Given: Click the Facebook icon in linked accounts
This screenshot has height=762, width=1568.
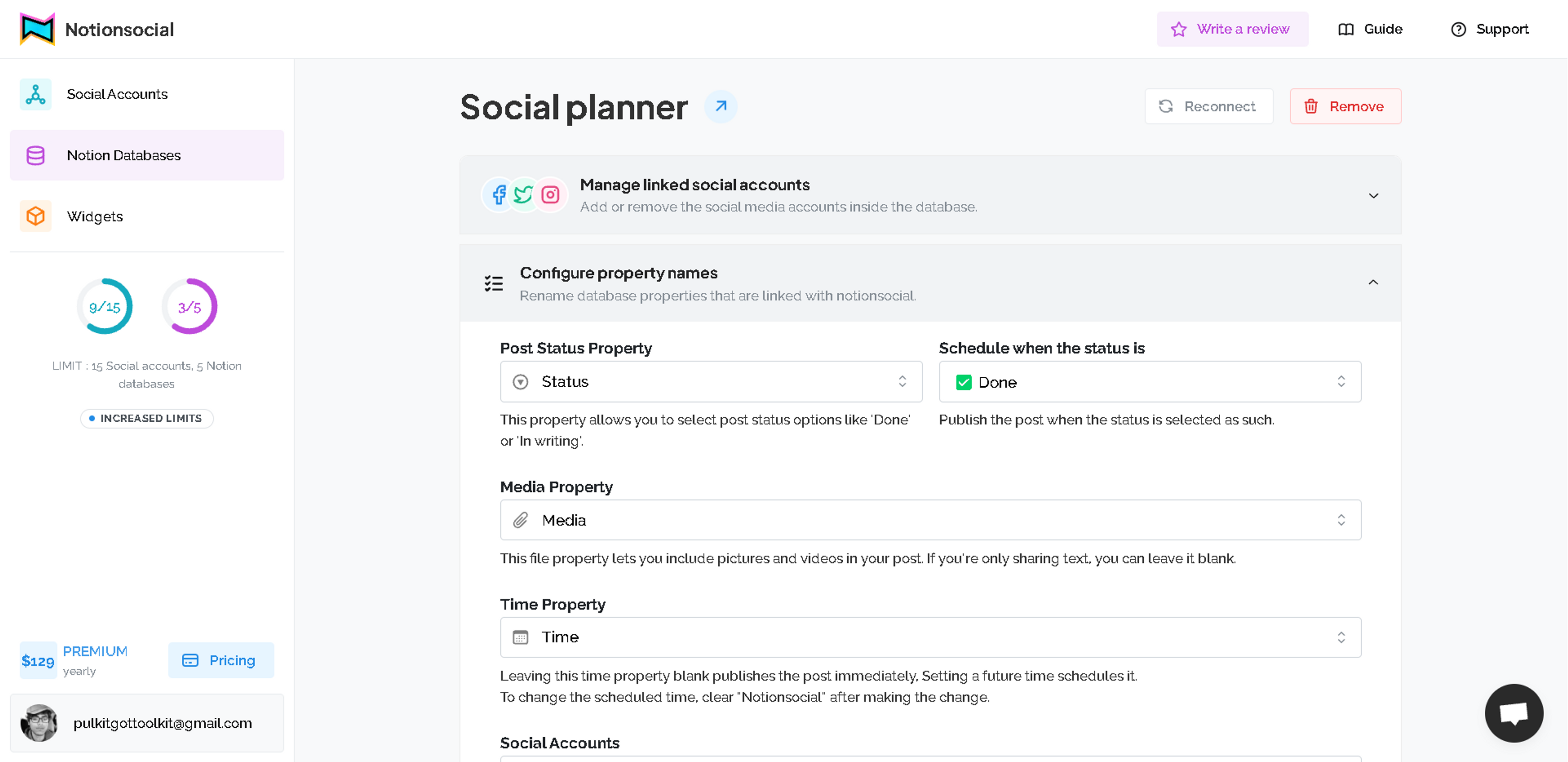Looking at the screenshot, I should [x=499, y=195].
